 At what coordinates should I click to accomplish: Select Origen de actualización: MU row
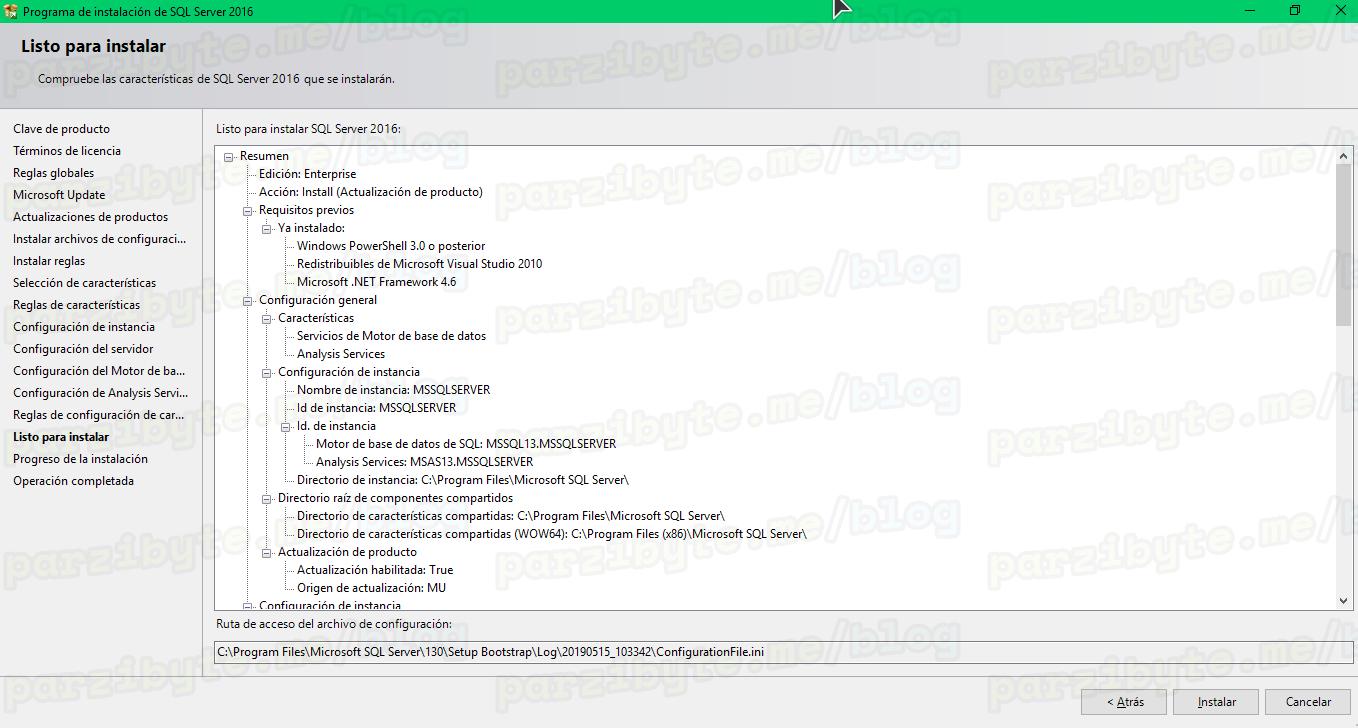[x=371, y=588]
